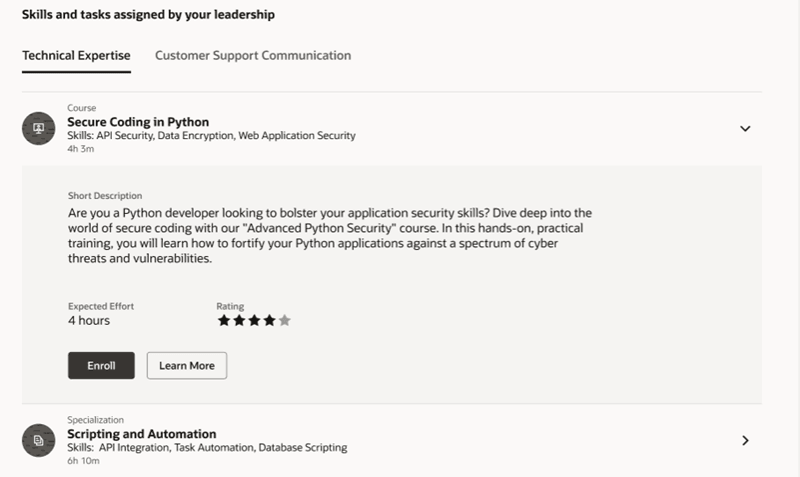
Task: Select the Technical Expertise tab
Action: point(76,55)
